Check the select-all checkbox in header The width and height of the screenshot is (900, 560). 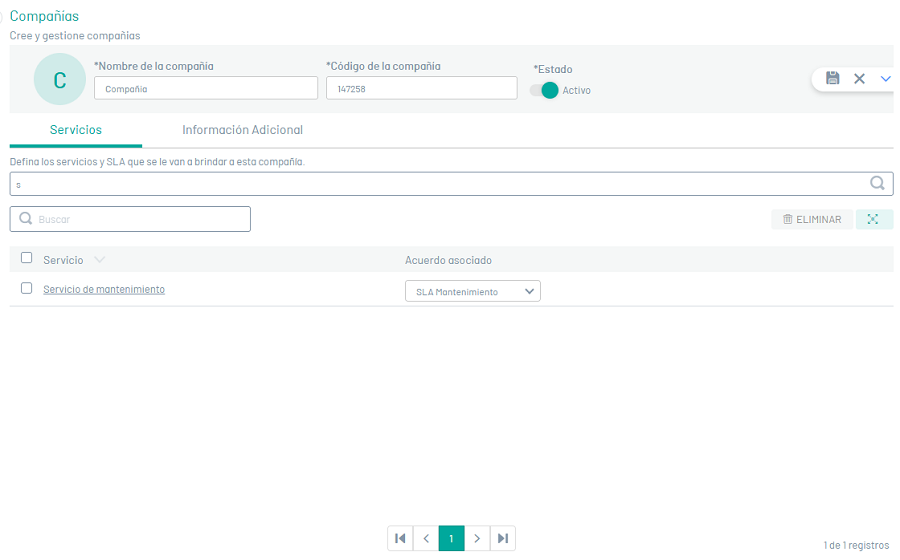pyautogui.click(x=27, y=258)
